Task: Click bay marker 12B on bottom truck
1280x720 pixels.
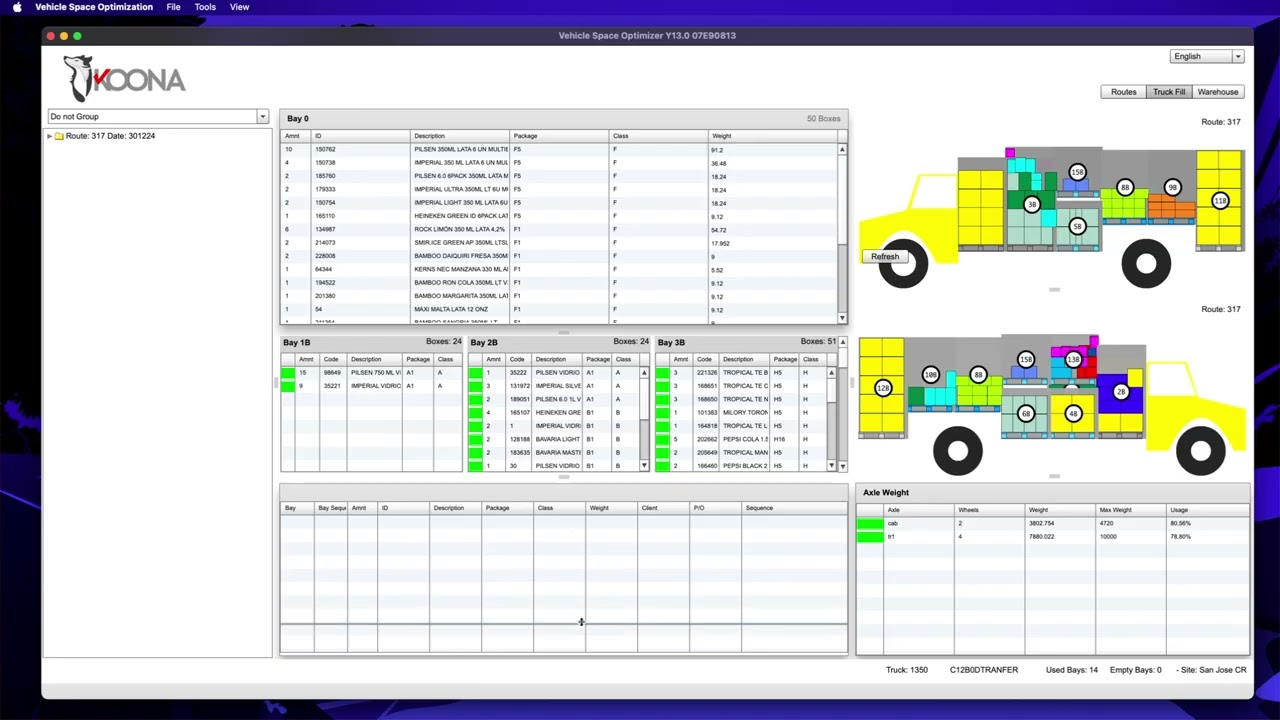Action: [x=883, y=388]
